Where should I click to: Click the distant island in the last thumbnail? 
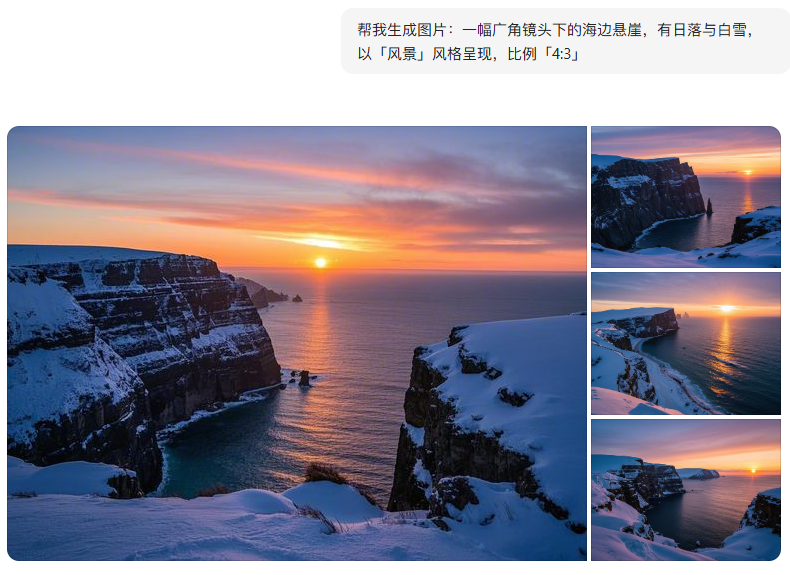(698, 474)
